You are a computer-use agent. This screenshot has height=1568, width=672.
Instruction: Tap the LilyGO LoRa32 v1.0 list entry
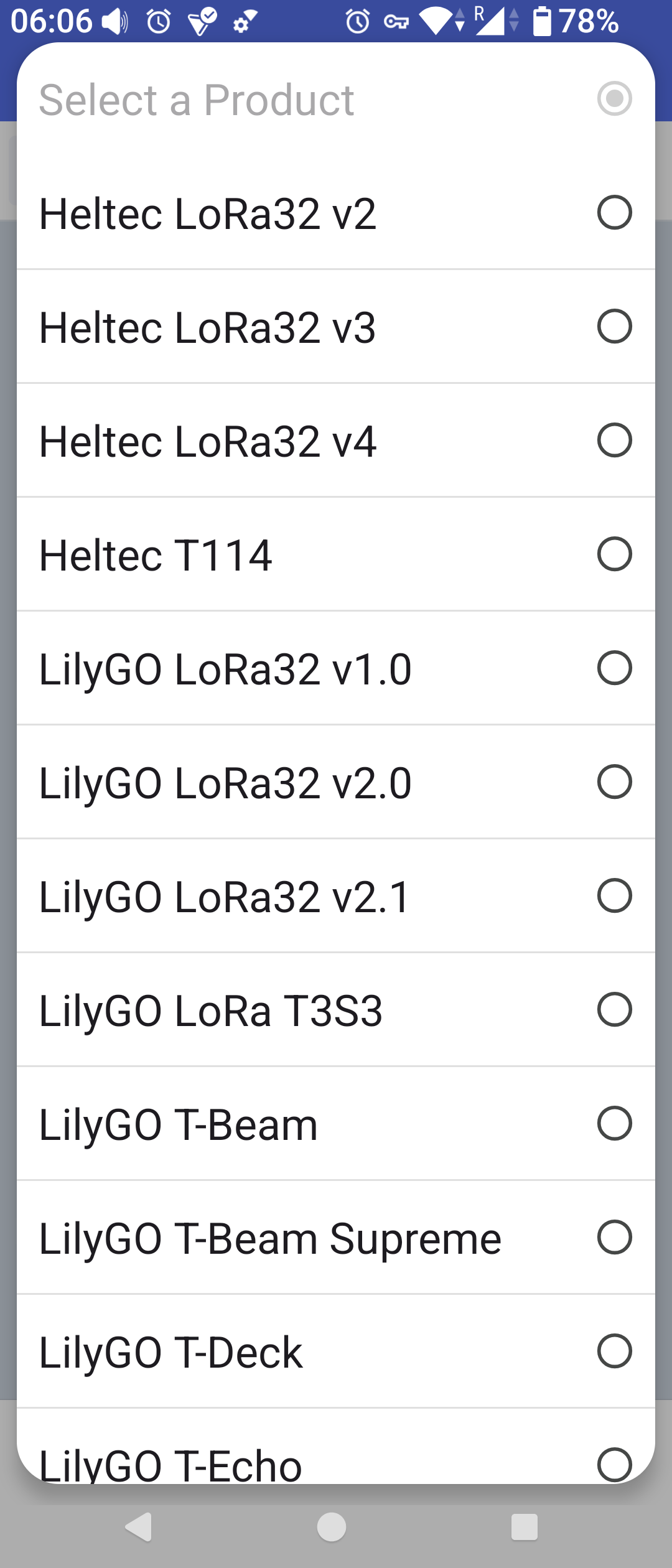336,669
